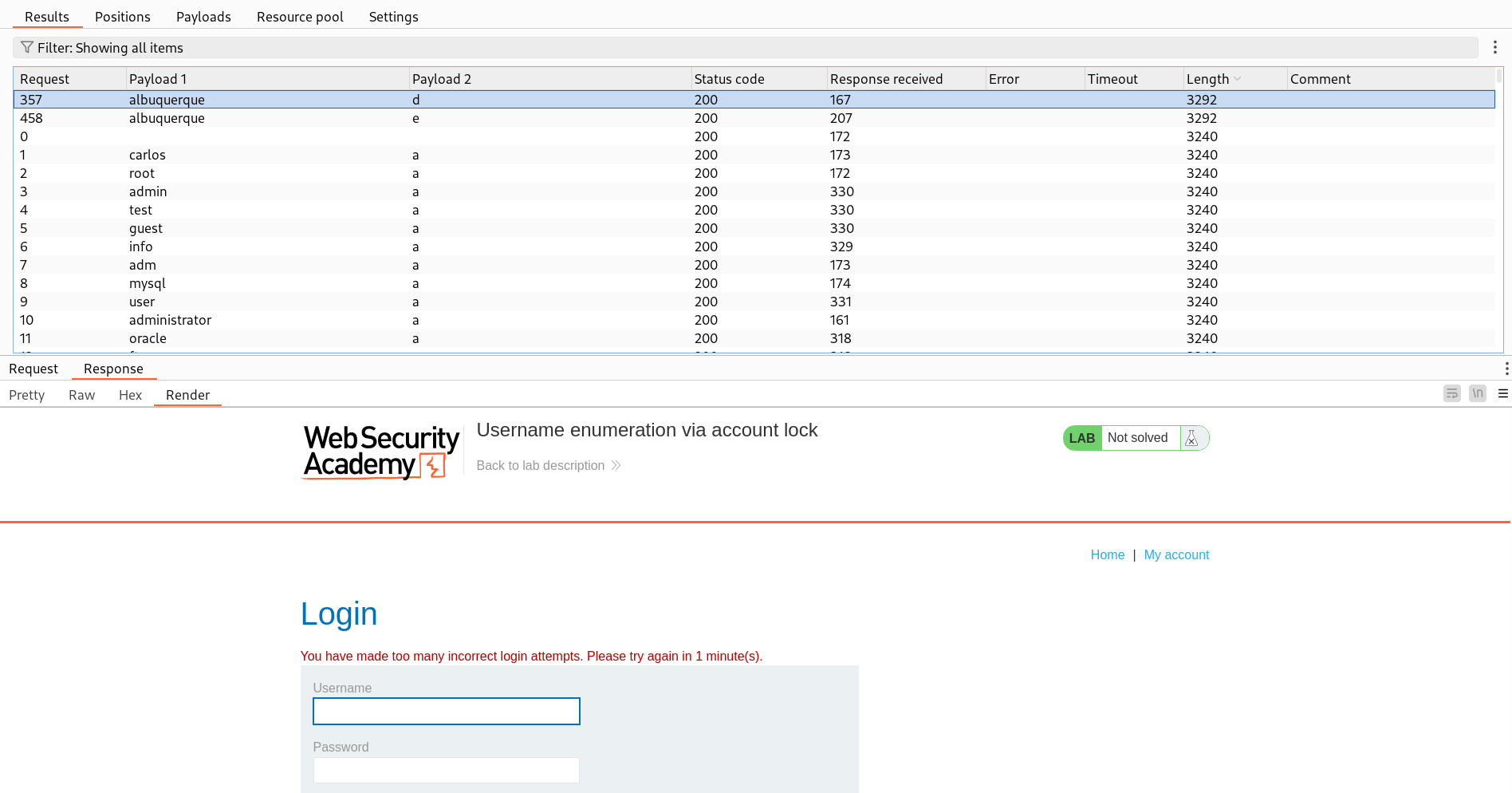Click inside the Username input field
This screenshot has width=1512, height=793.
click(446, 711)
